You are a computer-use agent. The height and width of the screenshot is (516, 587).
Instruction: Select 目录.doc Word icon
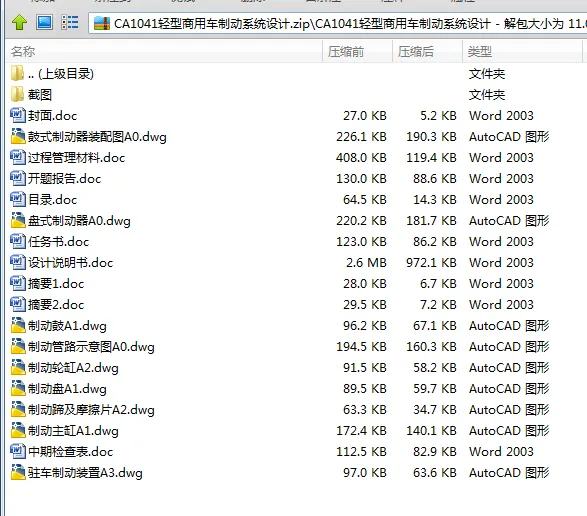[17, 199]
